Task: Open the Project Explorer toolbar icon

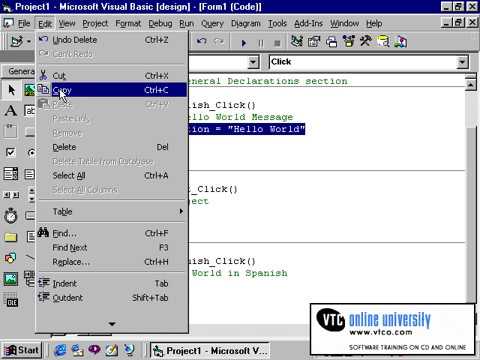Action: [x=296, y=41]
